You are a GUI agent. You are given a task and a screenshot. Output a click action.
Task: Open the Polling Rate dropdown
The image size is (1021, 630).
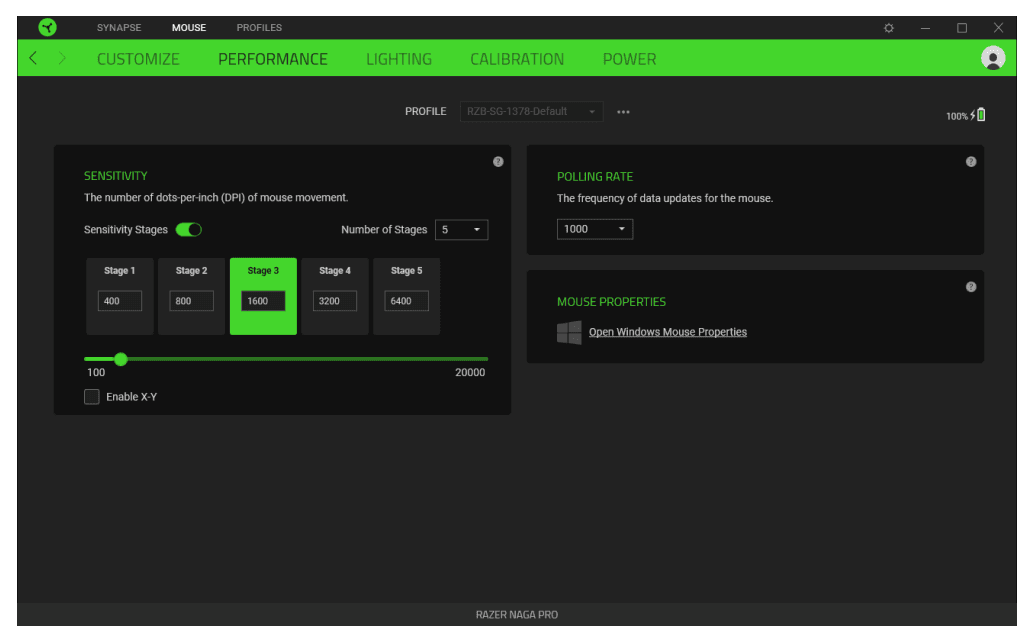coord(594,229)
